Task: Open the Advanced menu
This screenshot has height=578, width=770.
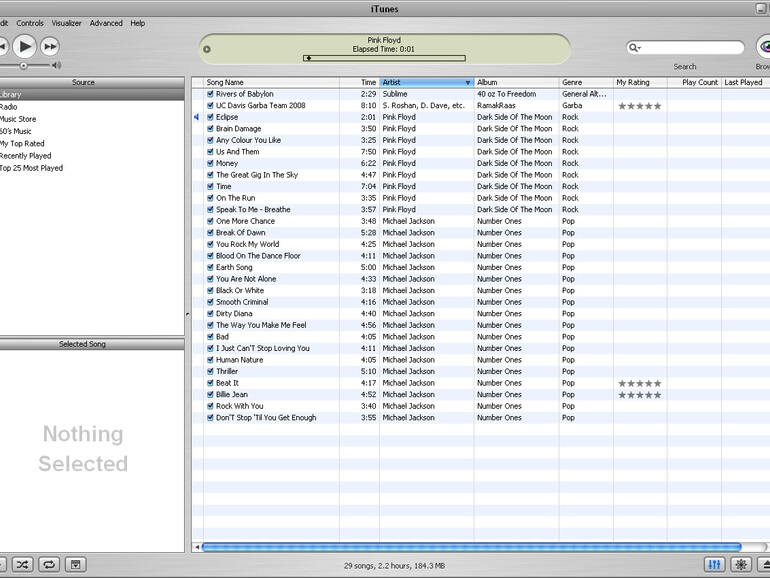Action: click(106, 23)
